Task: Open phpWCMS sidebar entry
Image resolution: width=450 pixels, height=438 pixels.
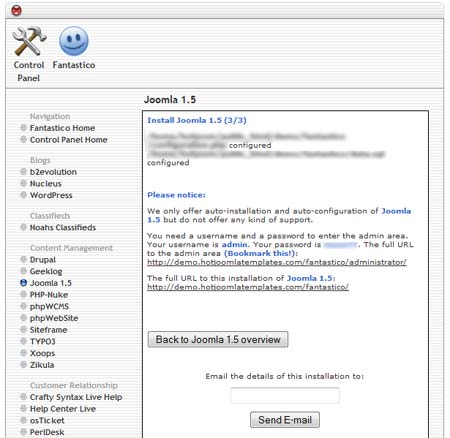Action: point(49,306)
